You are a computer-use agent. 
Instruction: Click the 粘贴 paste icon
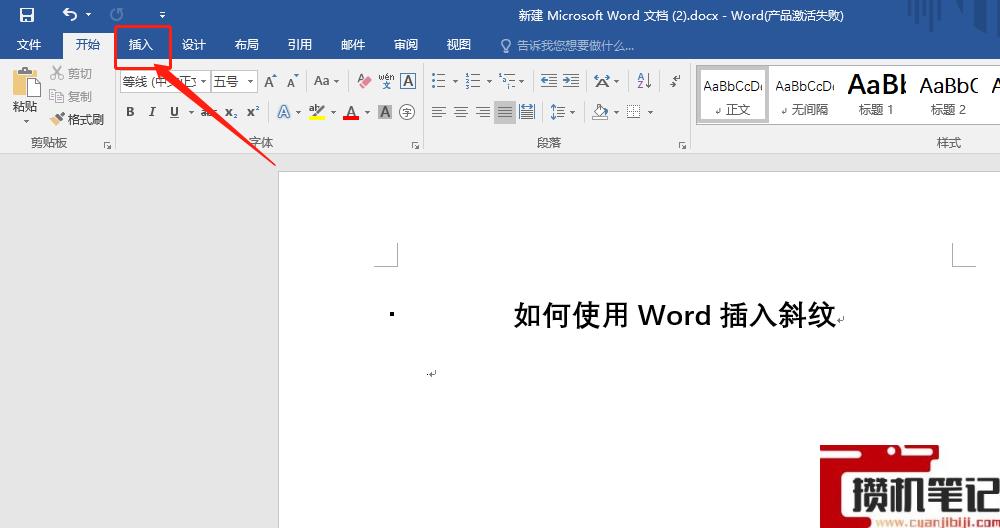coord(26,82)
